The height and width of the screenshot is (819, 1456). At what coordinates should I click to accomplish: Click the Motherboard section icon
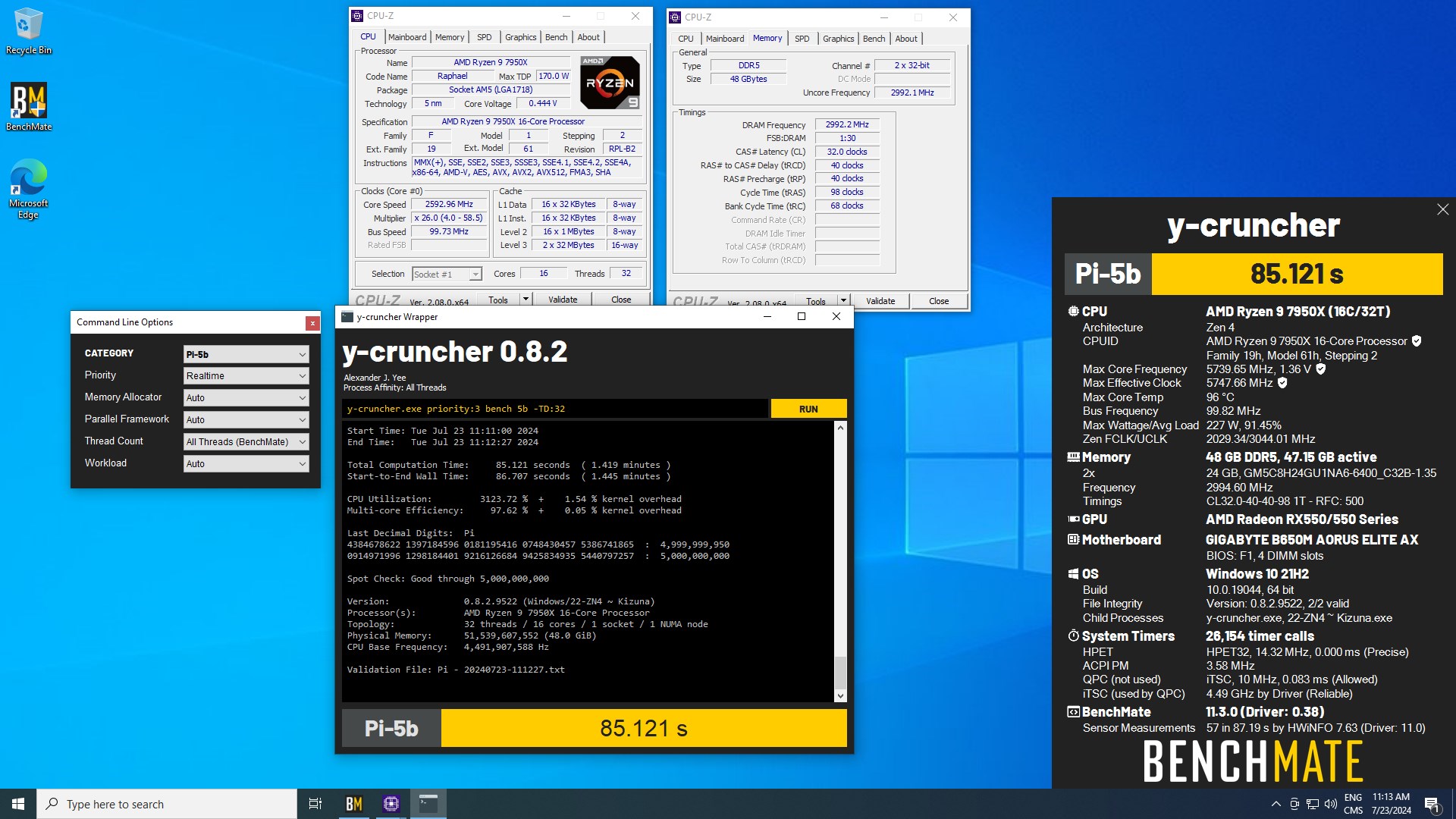(x=1073, y=540)
